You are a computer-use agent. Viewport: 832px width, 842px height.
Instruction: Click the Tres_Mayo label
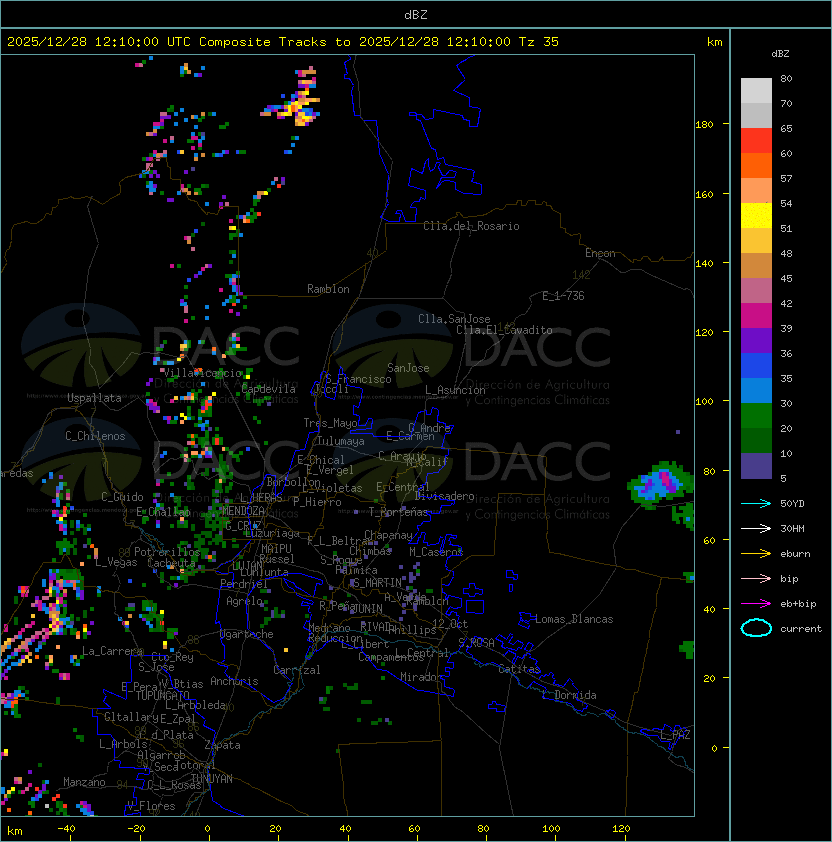click(330, 423)
